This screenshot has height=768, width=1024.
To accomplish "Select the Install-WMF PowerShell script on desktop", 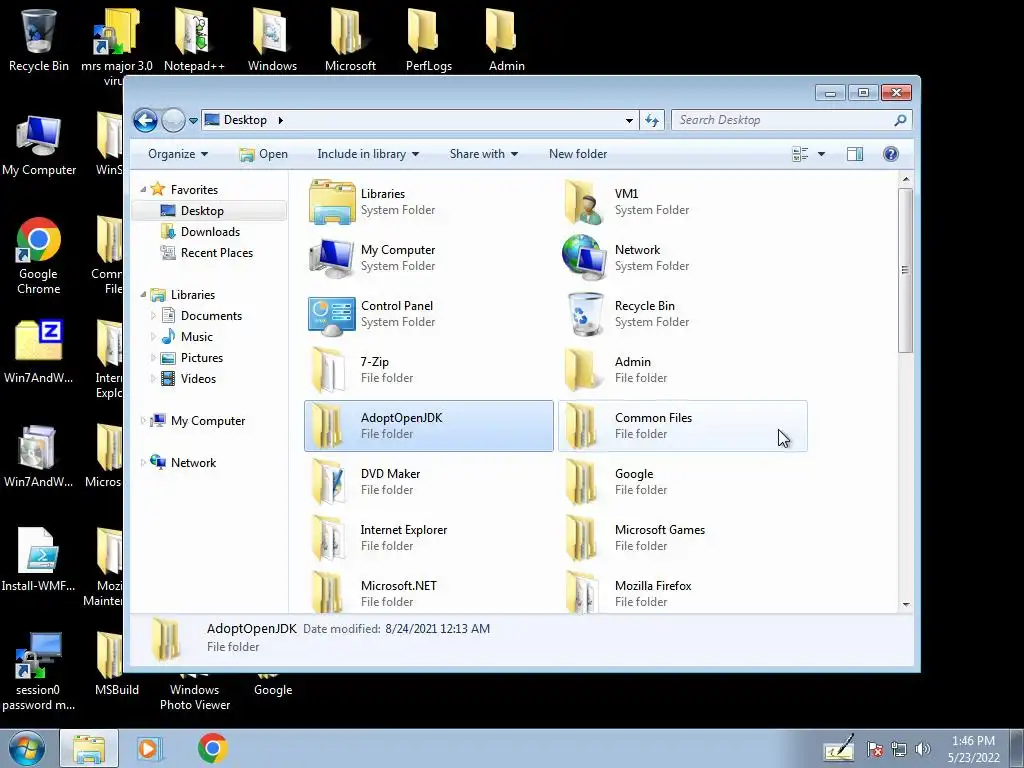I will [x=38, y=560].
